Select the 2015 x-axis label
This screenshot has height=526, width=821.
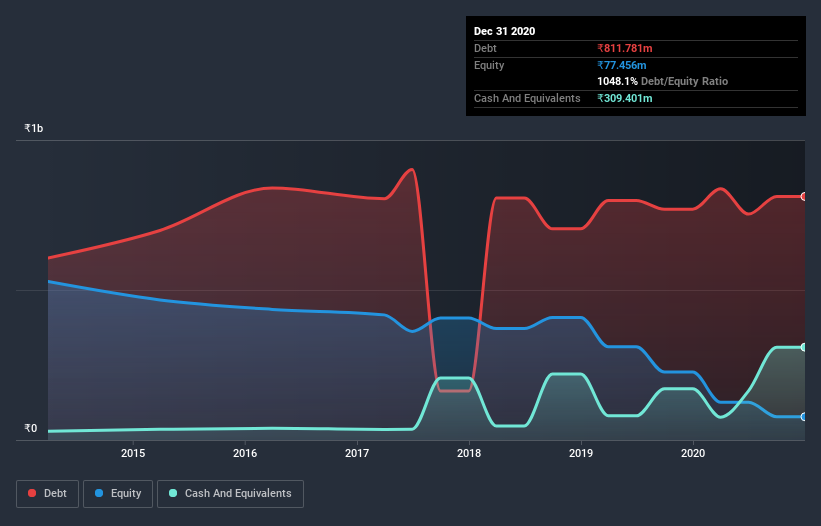[133, 453]
